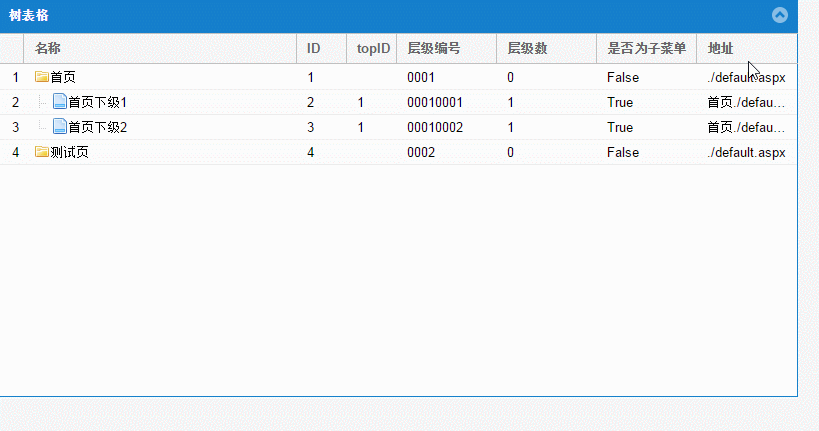The image size is (819, 431).
Task: Select the 首页 tree row name
Action: coord(63,77)
